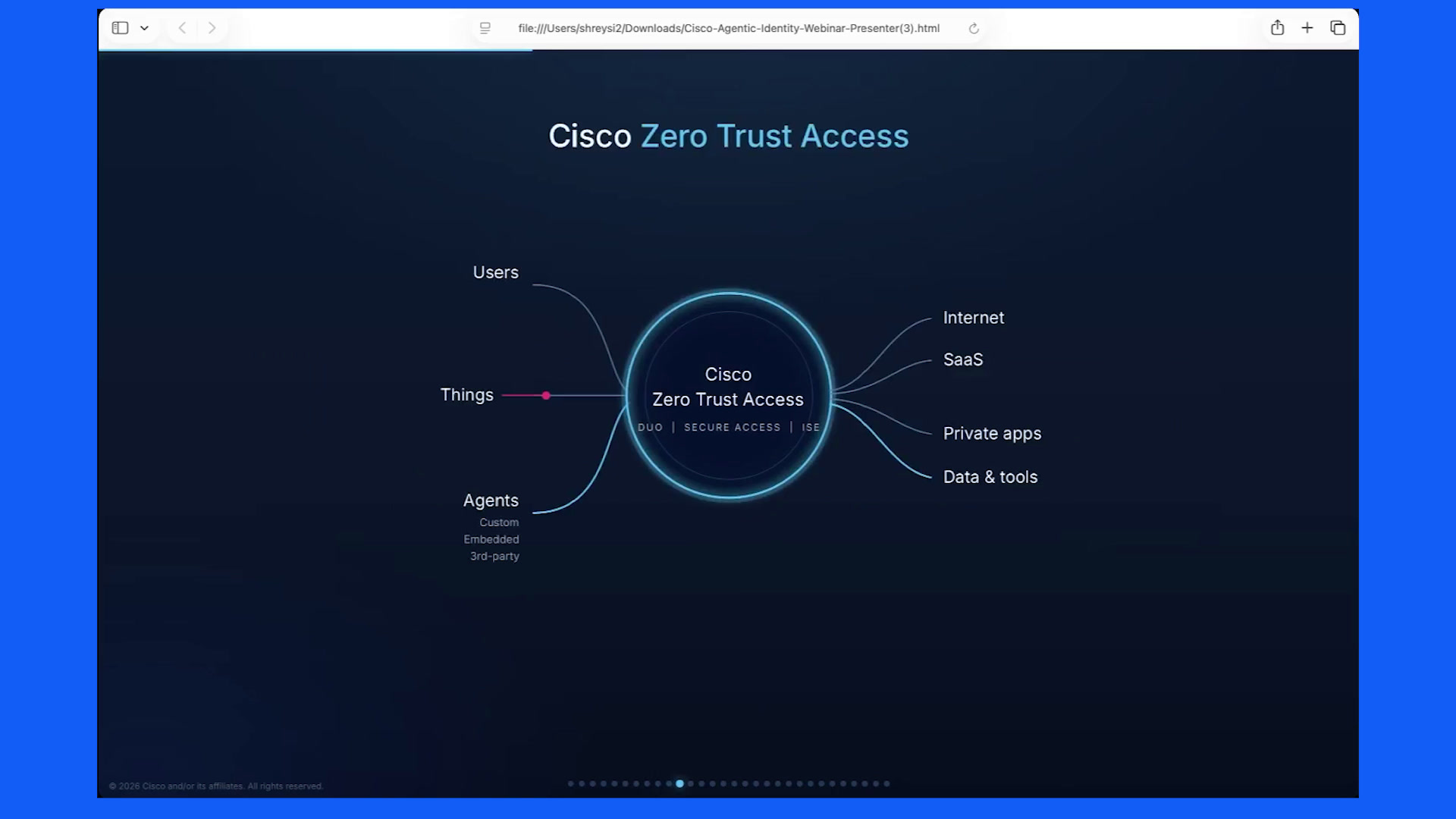Screen dimensions: 1456x819
Task: Go back to the previous page
Action: (182, 28)
